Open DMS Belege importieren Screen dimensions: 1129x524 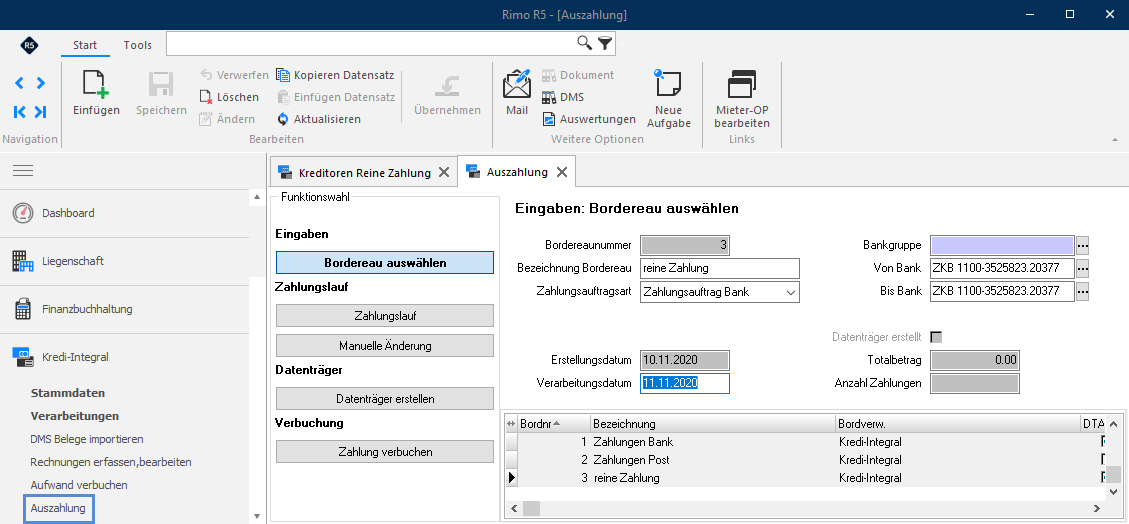[87, 439]
